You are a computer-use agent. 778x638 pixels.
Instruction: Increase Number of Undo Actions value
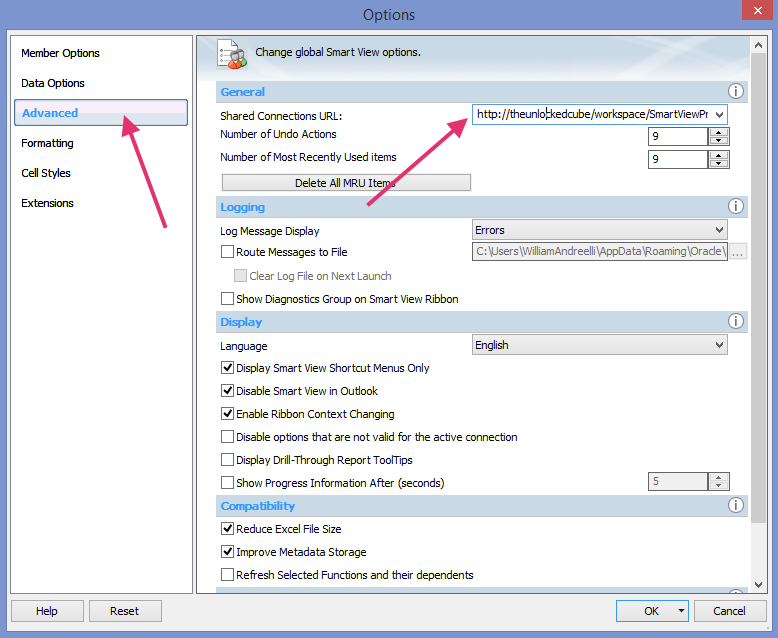click(719, 132)
